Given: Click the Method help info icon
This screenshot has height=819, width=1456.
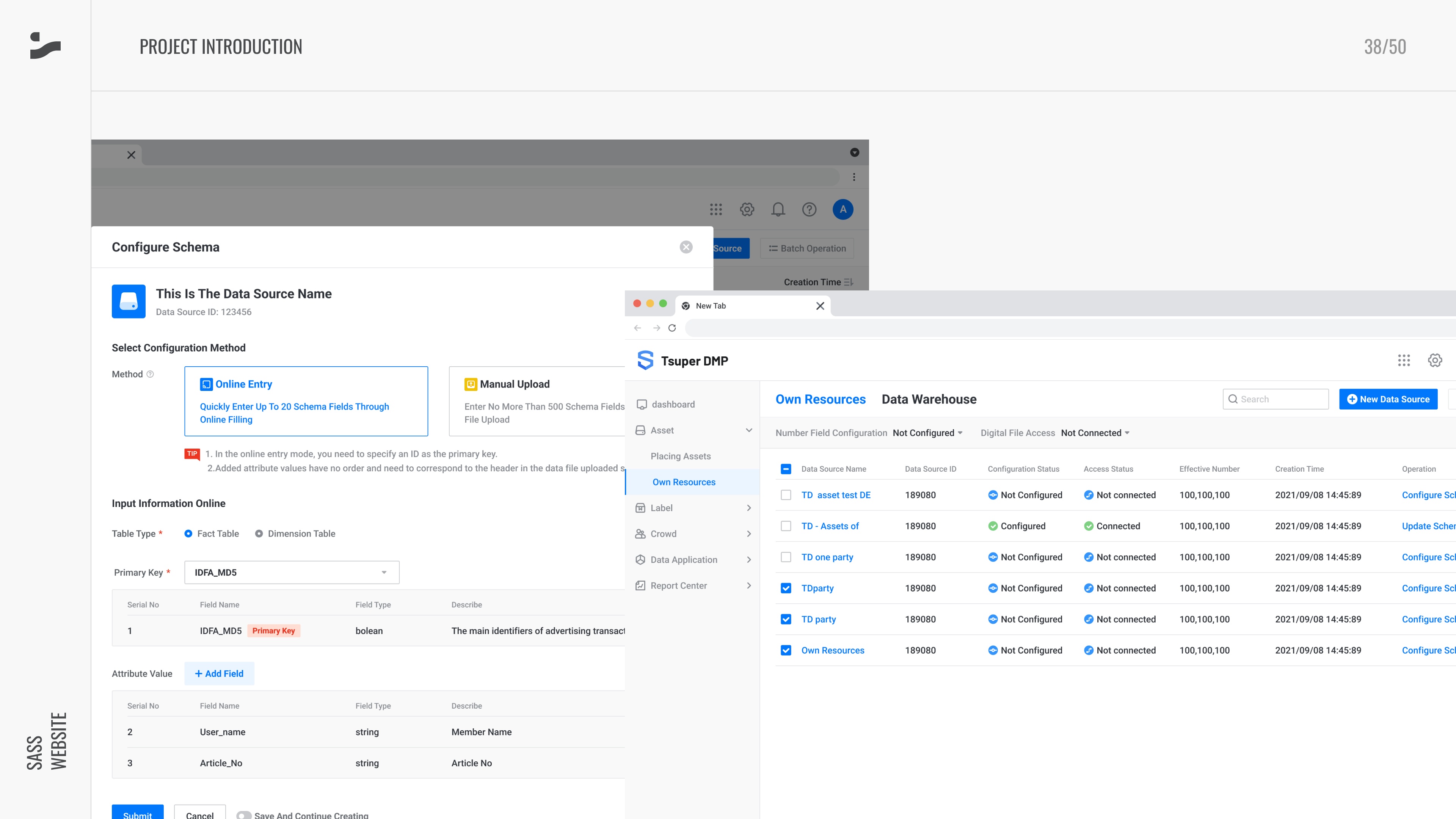Looking at the screenshot, I should pos(151,374).
